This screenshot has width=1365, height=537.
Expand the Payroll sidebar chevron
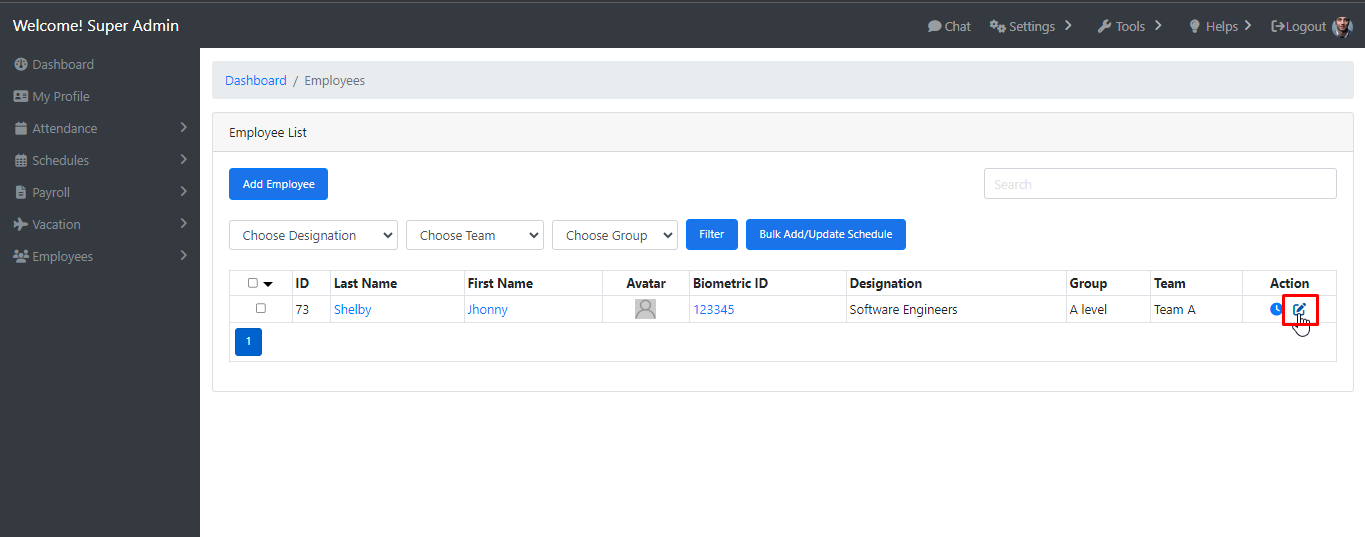pos(184,191)
